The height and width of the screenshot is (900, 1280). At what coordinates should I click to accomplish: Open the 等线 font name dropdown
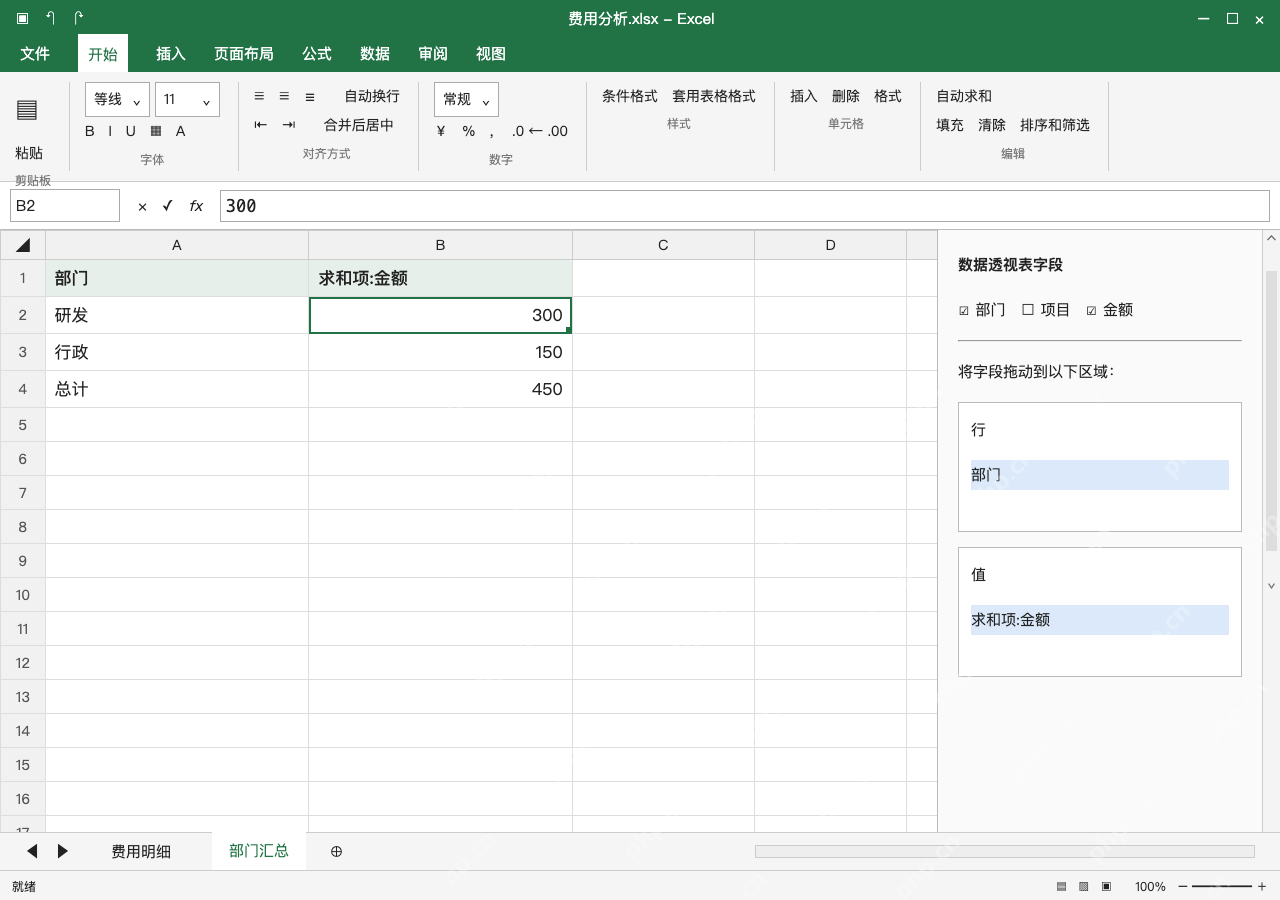pos(118,100)
